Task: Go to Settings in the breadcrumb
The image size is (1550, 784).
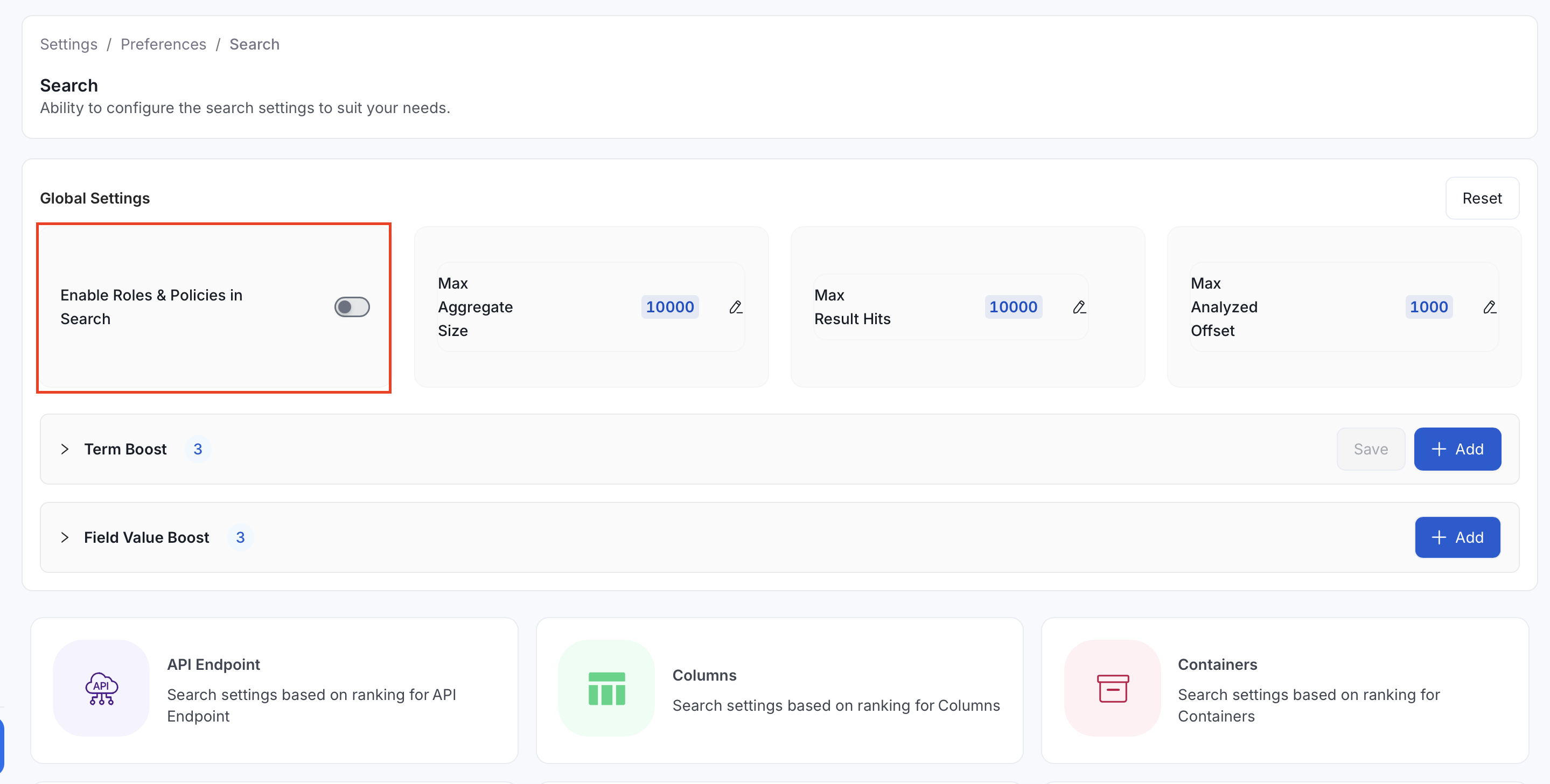Action: [68, 44]
